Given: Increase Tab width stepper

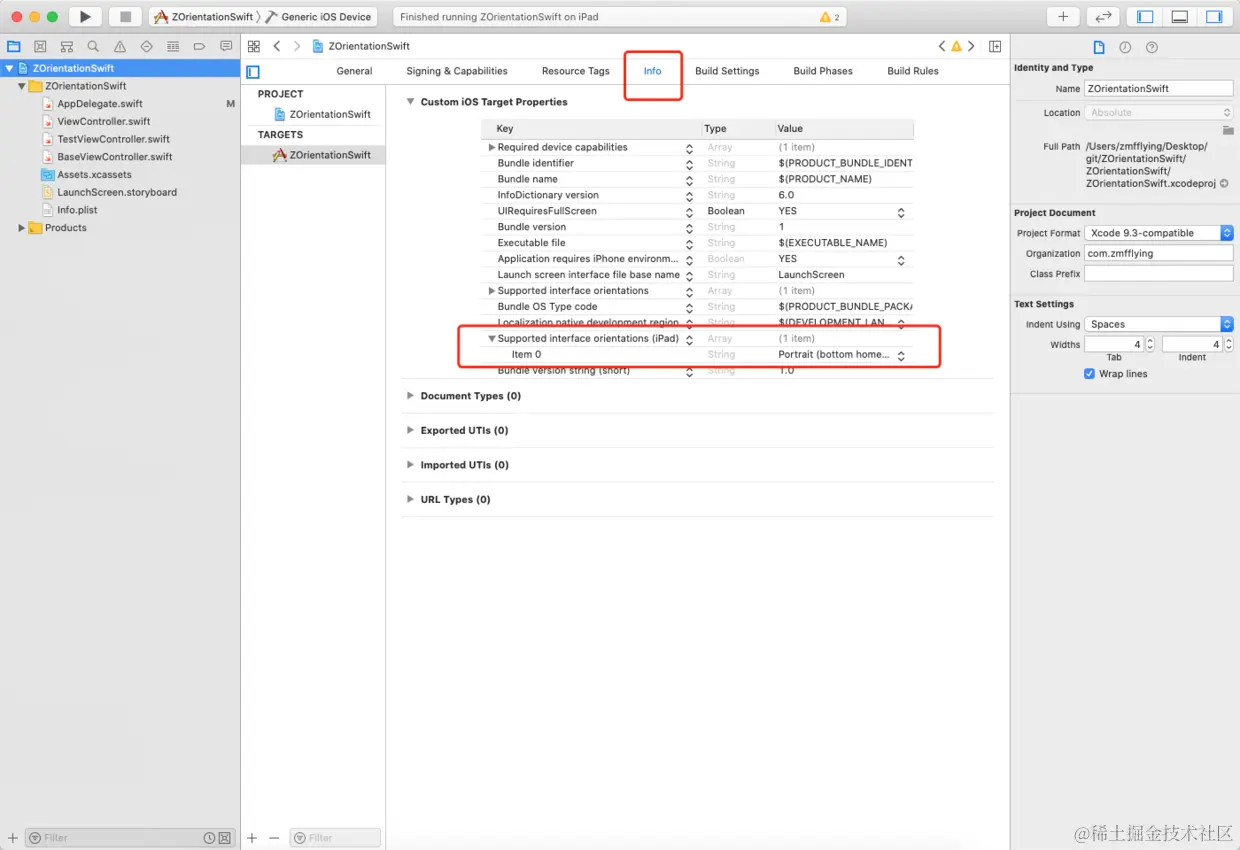Looking at the screenshot, I should point(1150,341).
